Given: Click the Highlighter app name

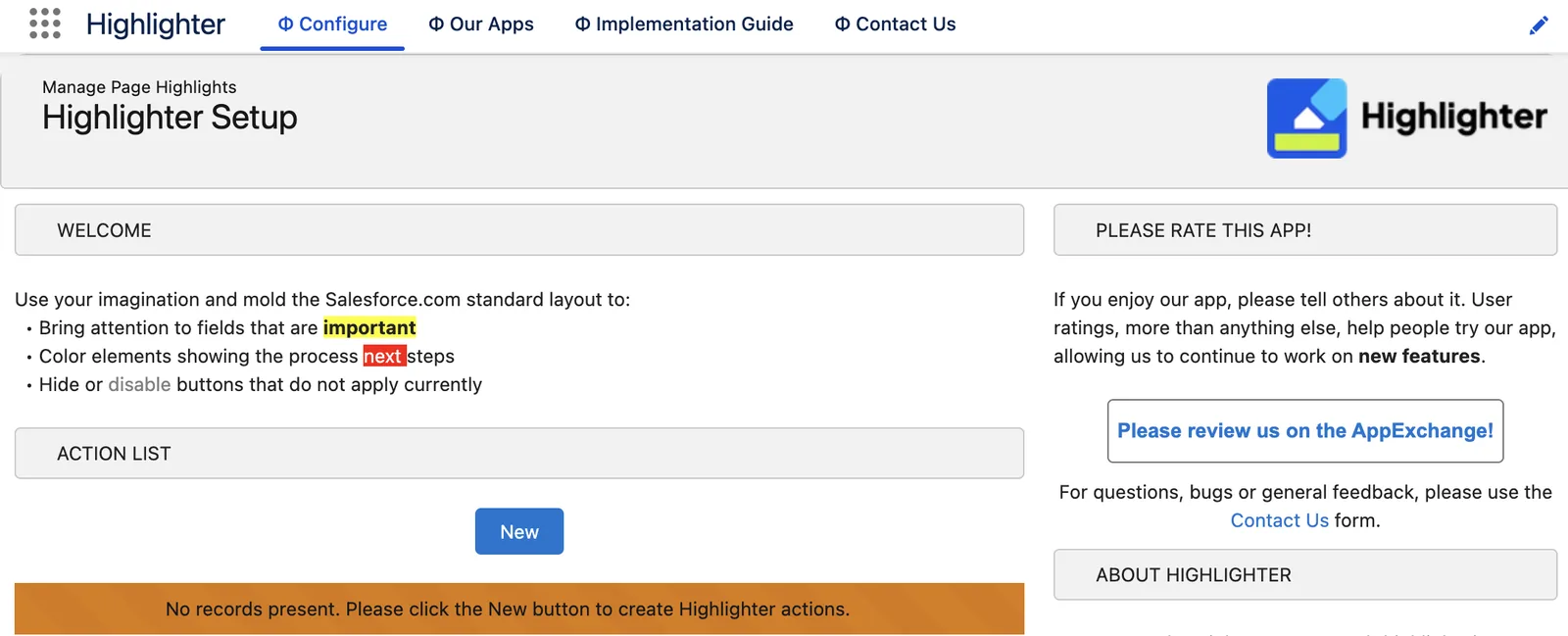Looking at the screenshot, I should pyautogui.click(x=156, y=24).
